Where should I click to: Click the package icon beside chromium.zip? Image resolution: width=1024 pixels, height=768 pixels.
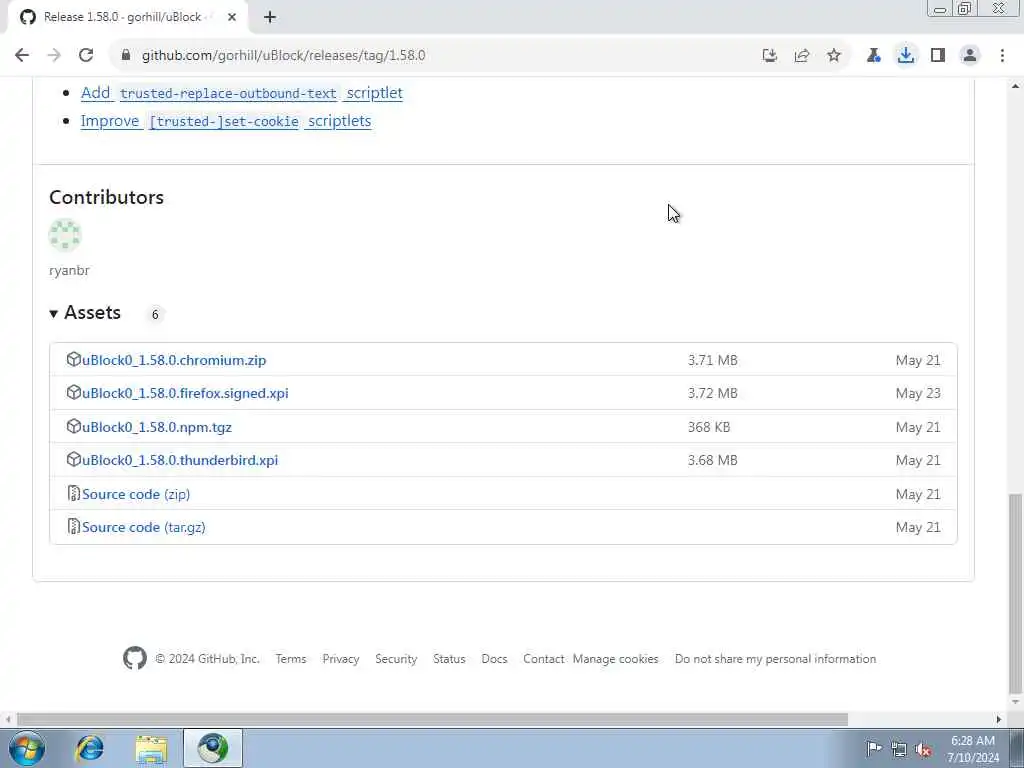tap(73, 359)
